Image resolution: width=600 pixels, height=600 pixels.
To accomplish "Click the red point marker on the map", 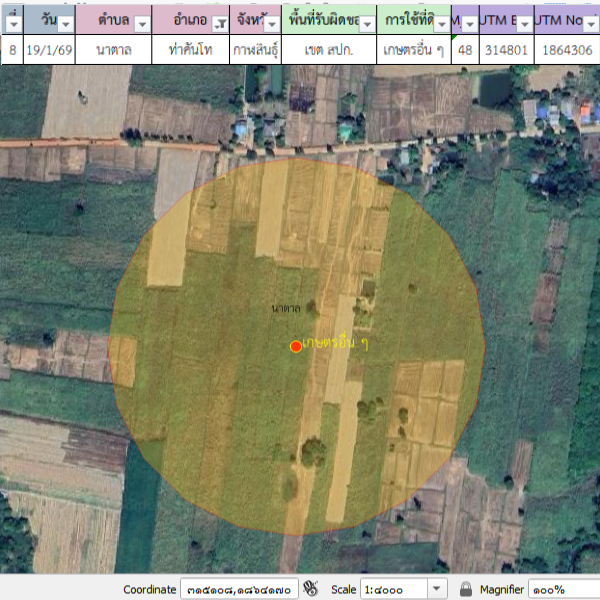I will [295, 346].
